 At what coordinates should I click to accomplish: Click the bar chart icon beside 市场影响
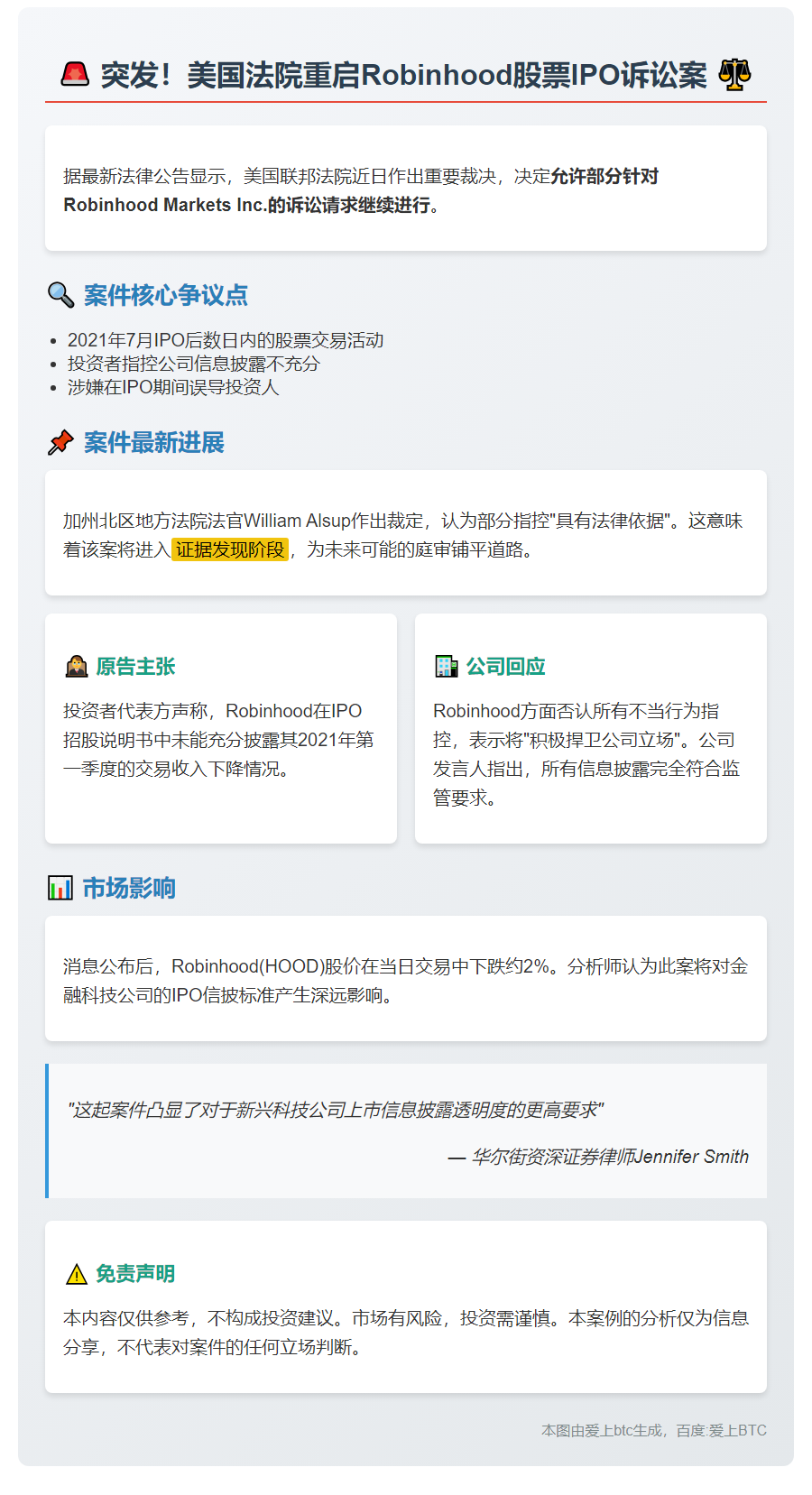click(x=60, y=888)
